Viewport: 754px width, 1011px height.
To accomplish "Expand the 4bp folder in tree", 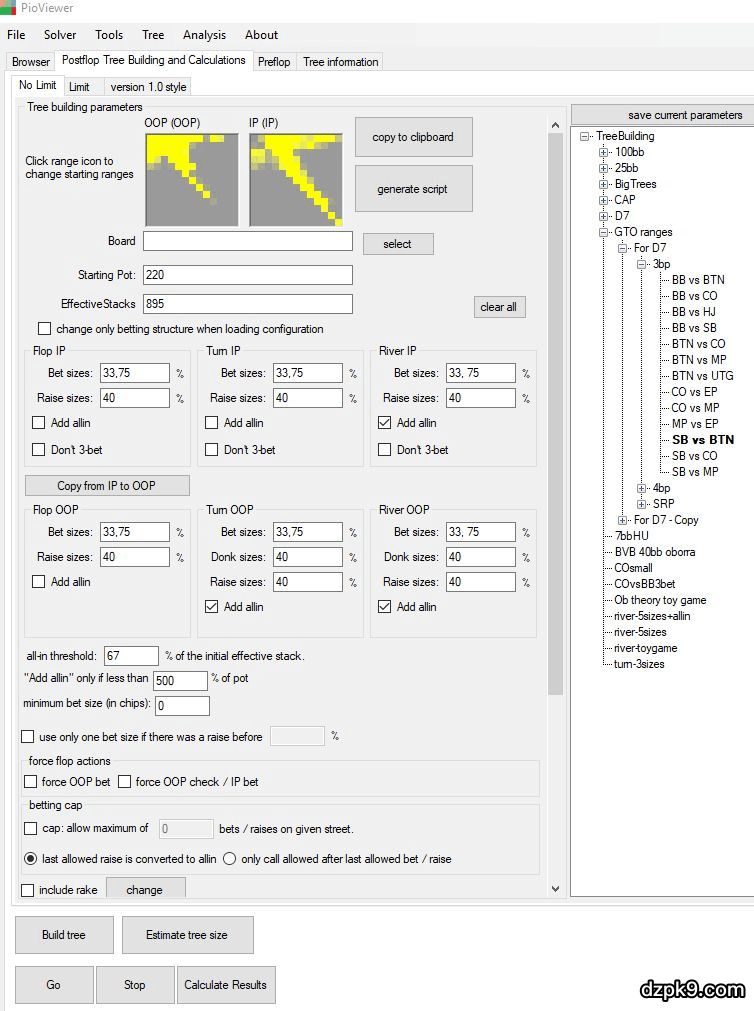I will [x=642, y=488].
